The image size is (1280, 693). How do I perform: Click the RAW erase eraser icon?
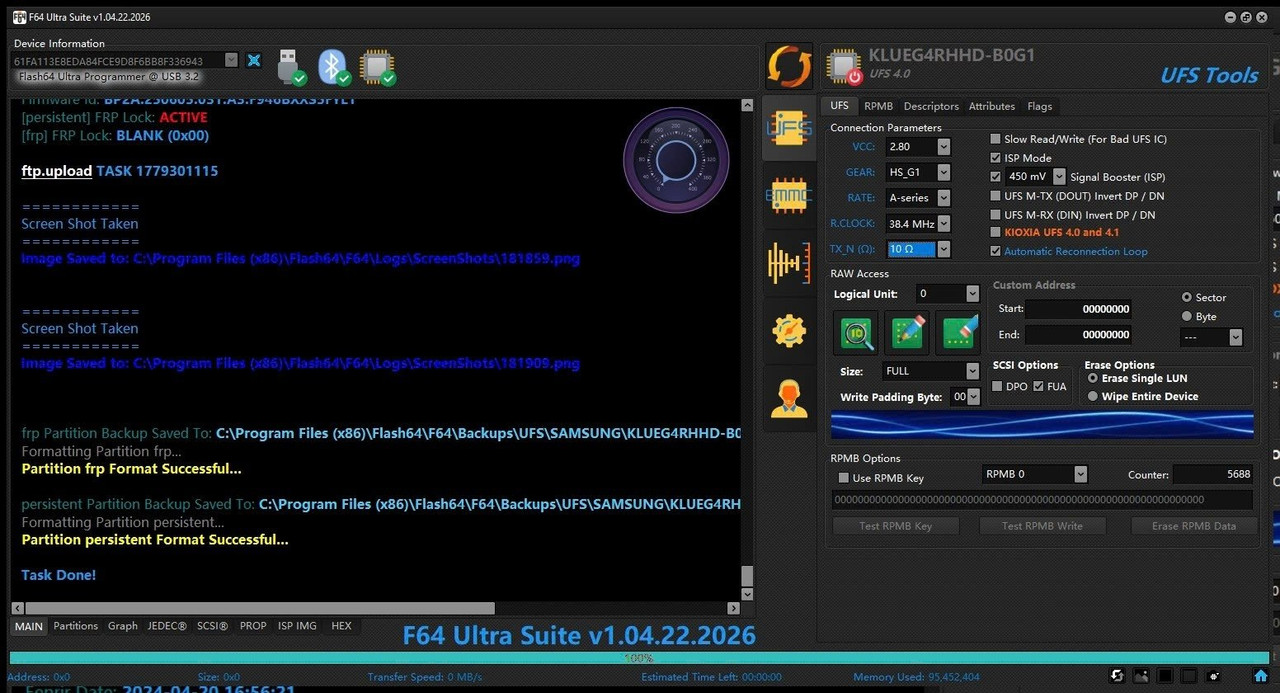click(x=957, y=333)
